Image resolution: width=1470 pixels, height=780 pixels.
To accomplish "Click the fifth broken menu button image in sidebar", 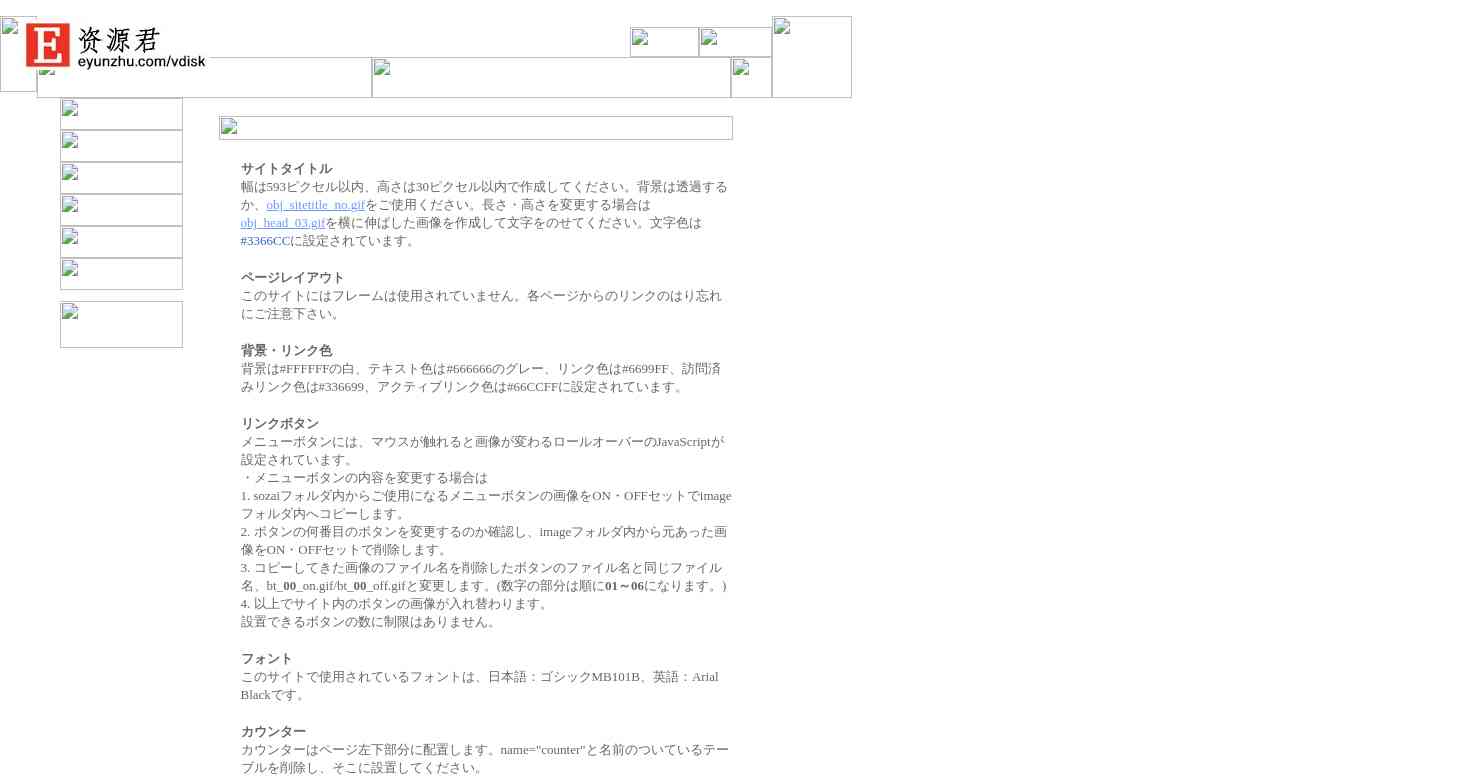I will coord(121,242).
